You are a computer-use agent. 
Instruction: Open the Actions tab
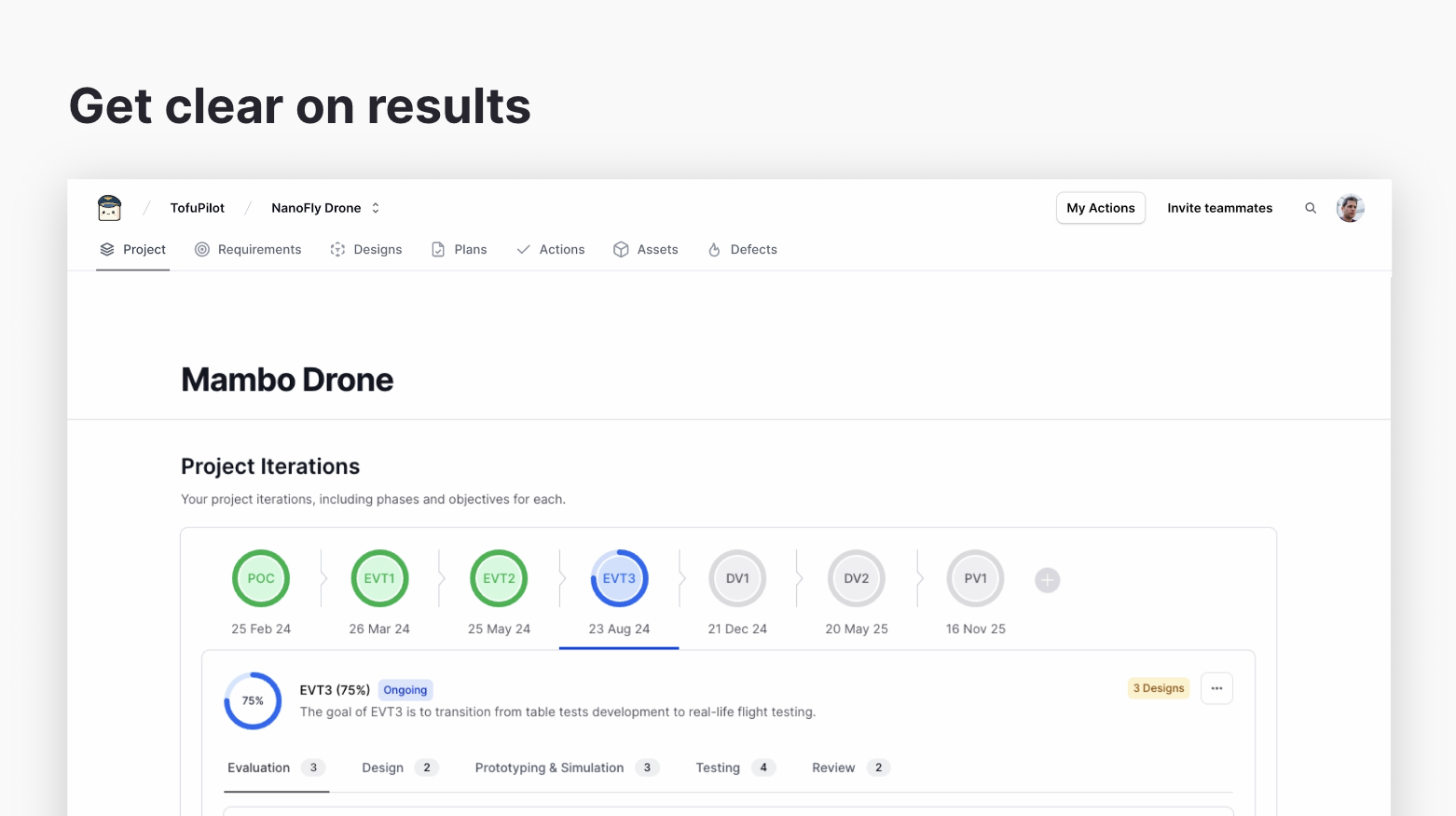tap(551, 249)
